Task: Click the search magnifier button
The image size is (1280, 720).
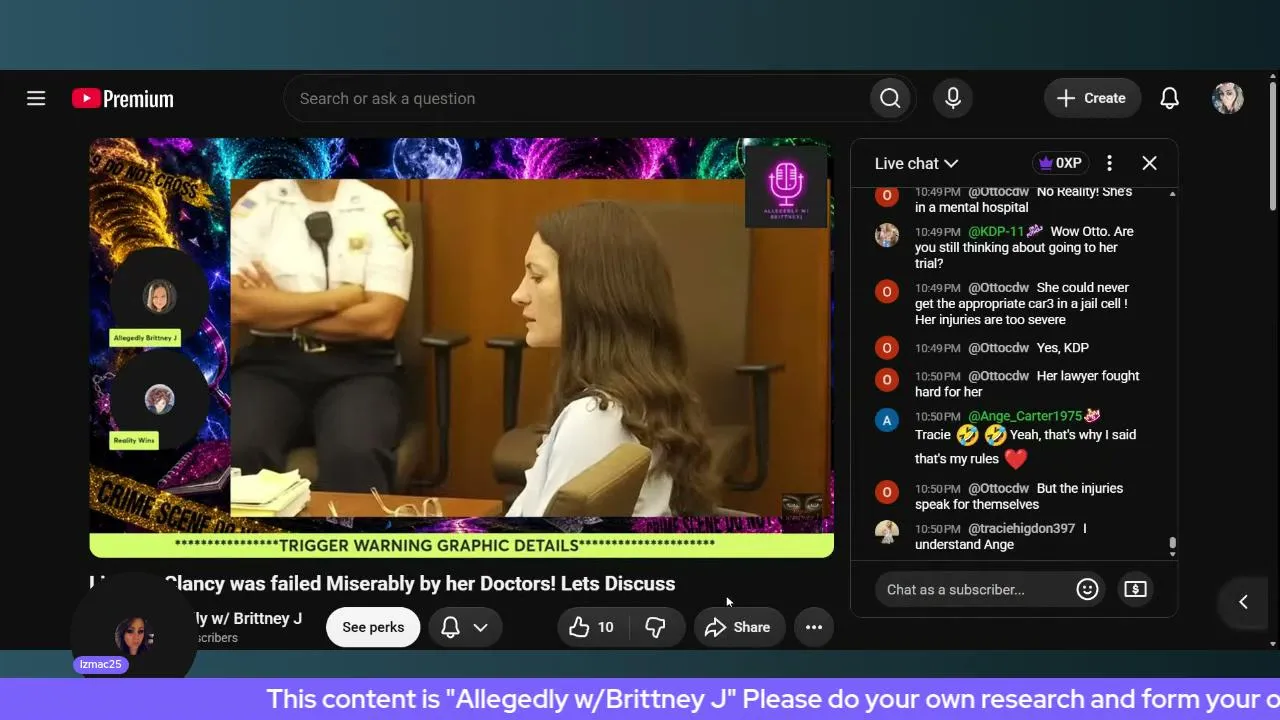Action: (x=890, y=98)
